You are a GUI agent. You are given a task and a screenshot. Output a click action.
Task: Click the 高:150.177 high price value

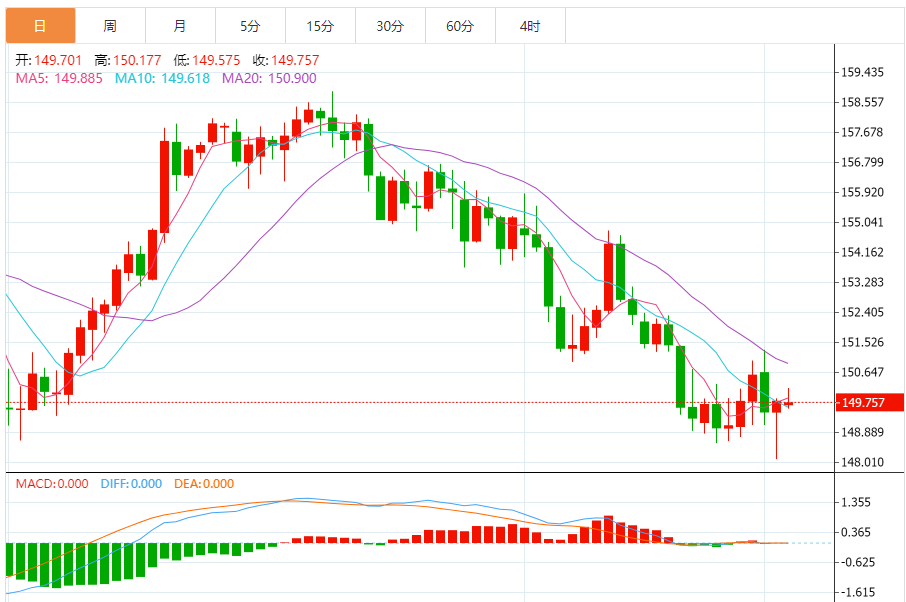(x=128, y=60)
